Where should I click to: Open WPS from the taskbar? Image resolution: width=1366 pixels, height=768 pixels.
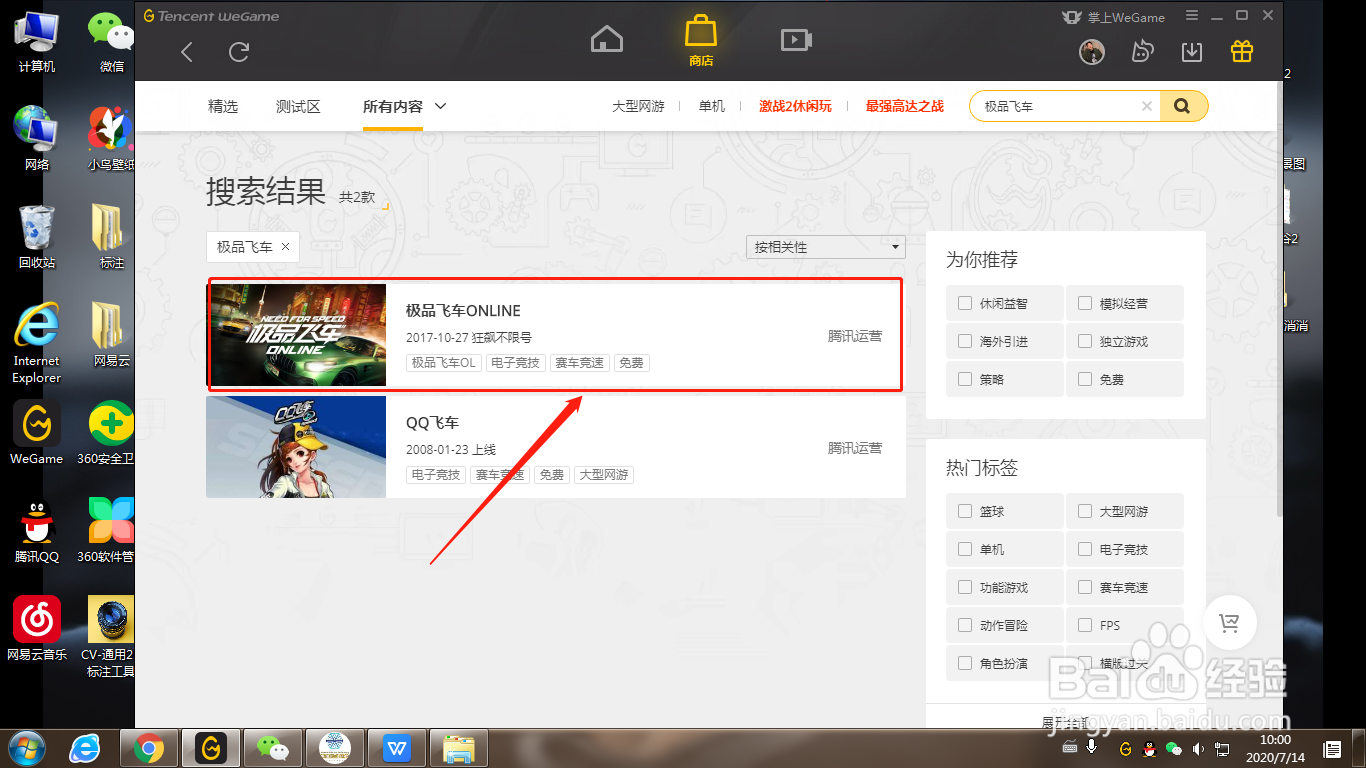(397, 747)
